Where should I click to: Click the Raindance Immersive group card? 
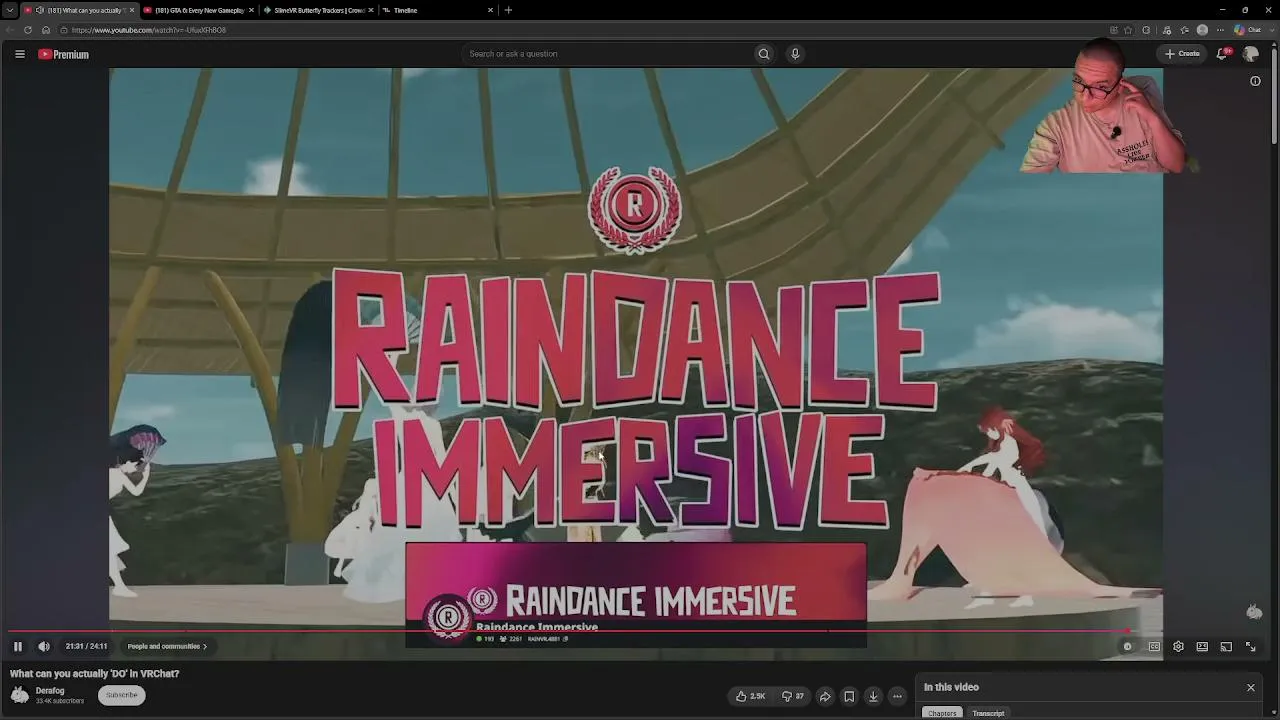(636, 595)
